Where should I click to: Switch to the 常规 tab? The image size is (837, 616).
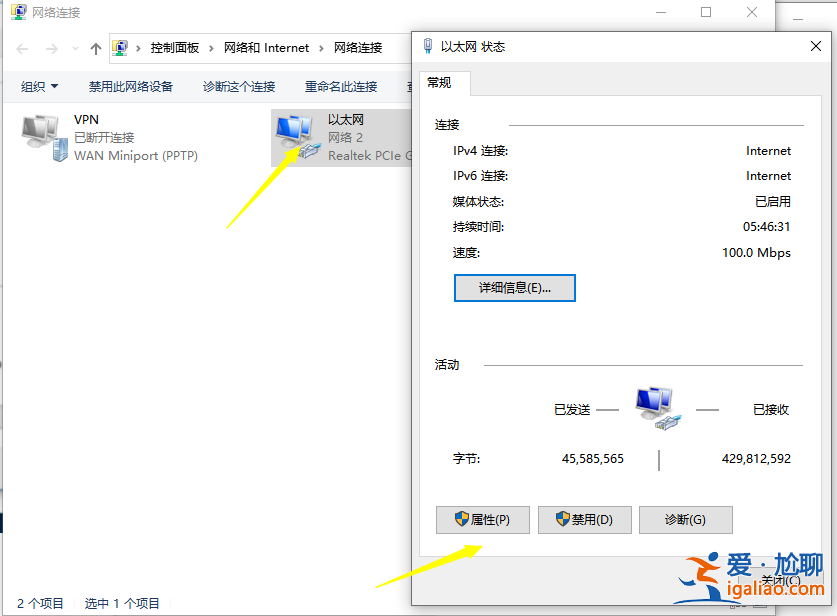click(439, 83)
